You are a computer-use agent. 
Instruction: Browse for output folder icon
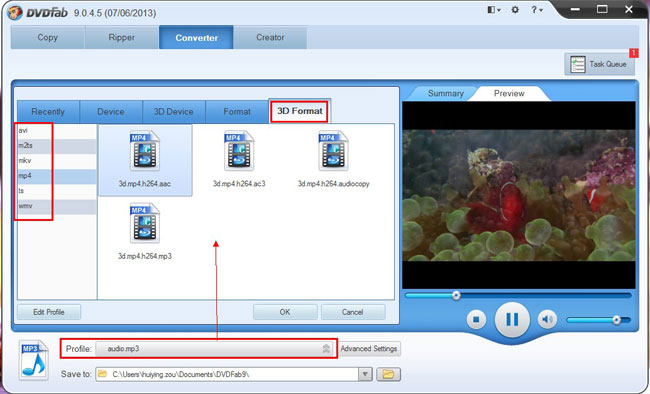click(388, 375)
